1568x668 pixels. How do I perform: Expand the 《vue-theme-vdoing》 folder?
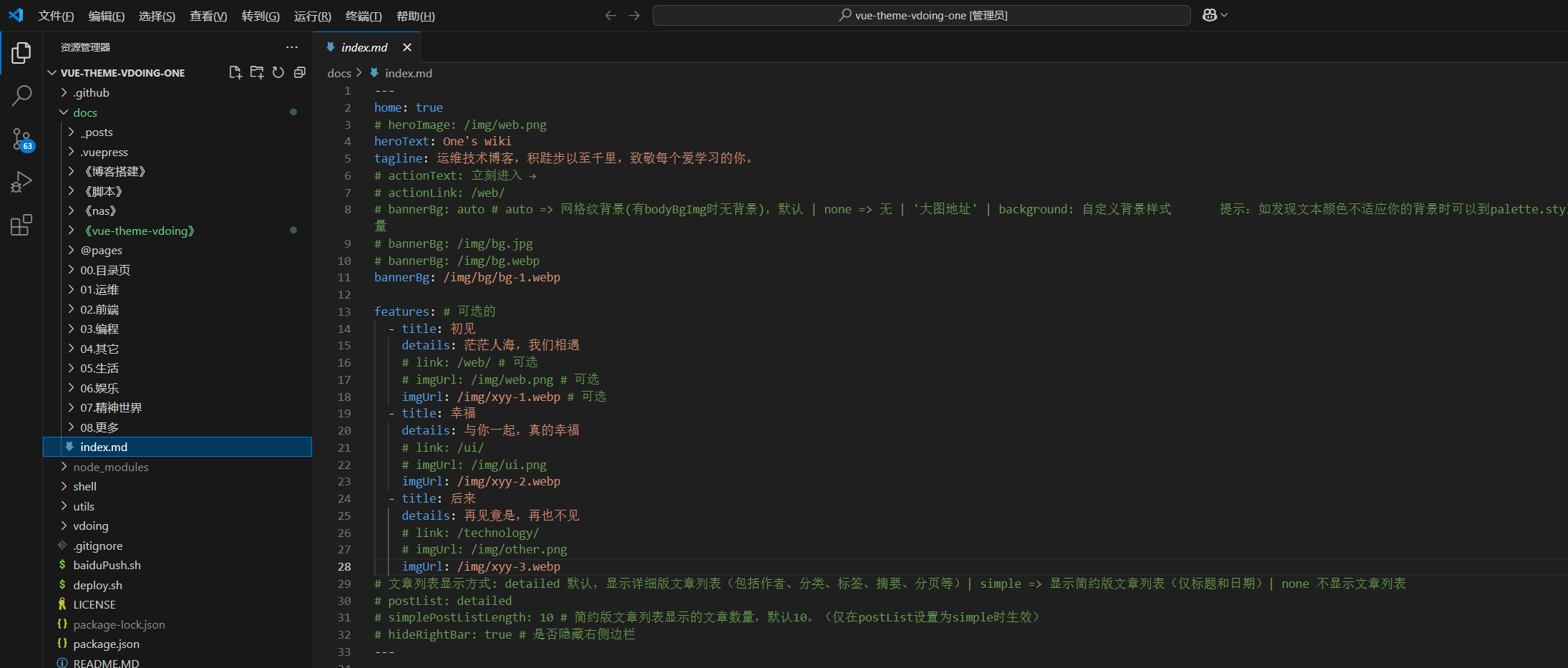[177, 231]
